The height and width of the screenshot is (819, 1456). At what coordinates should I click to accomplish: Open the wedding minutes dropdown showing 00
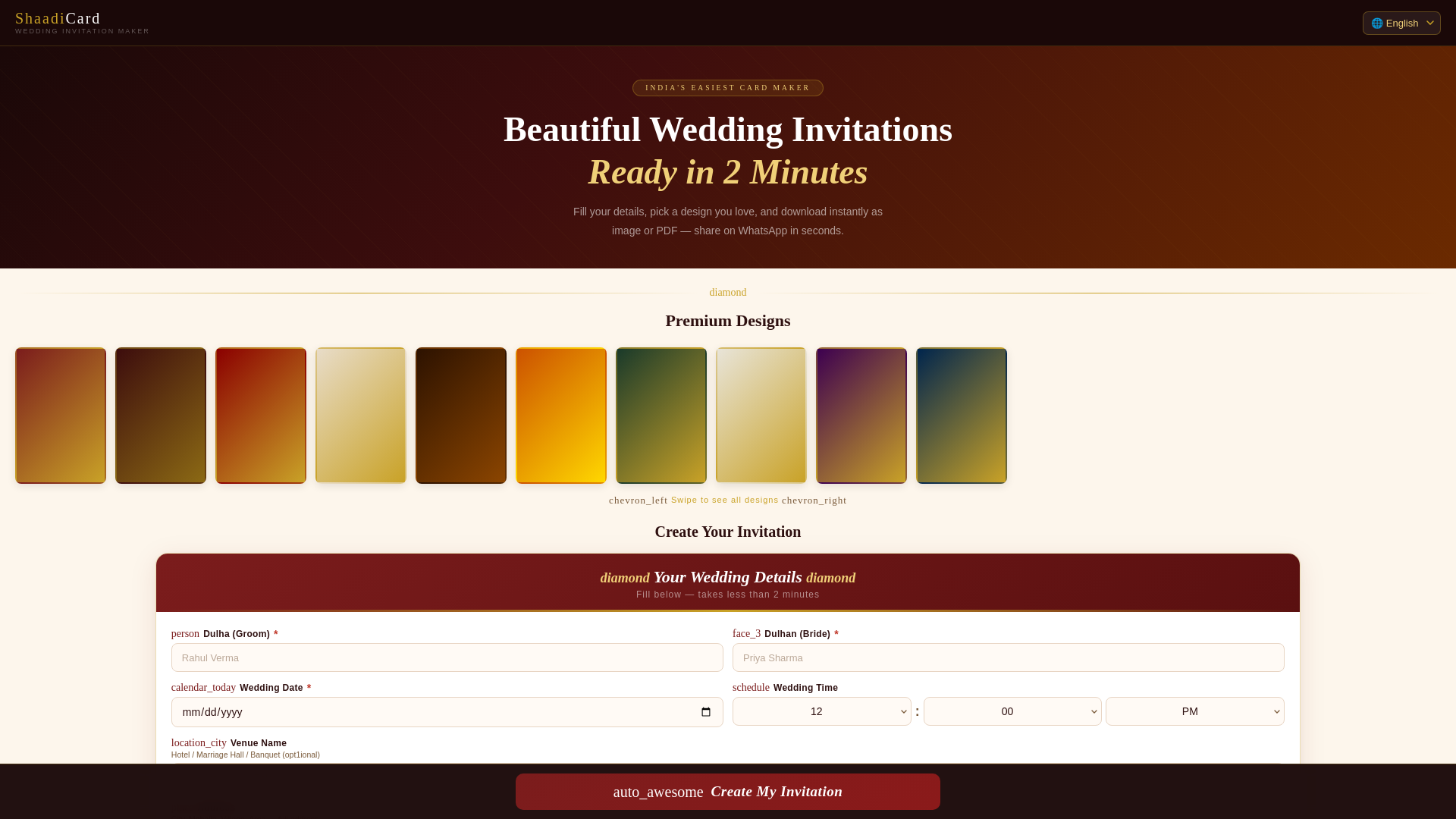[x=1012, y=711]
